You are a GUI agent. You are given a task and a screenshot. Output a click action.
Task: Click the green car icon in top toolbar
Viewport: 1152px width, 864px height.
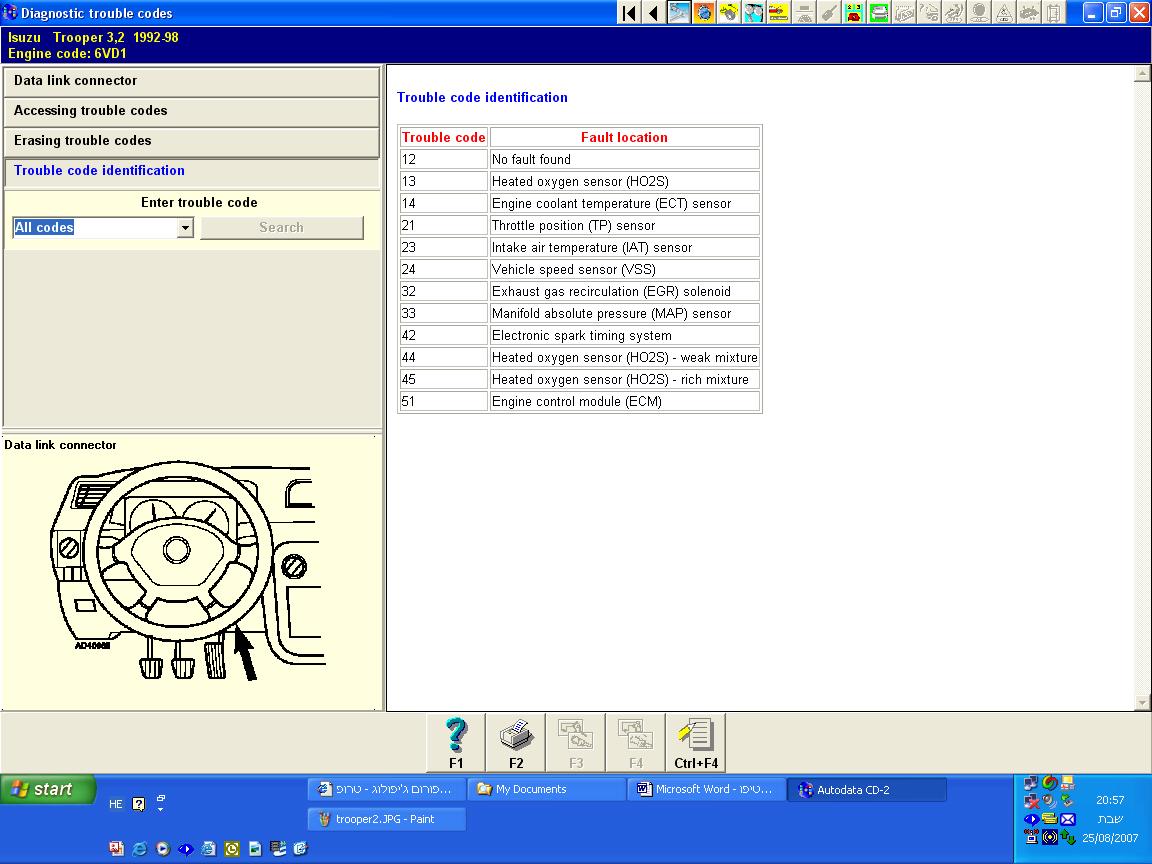(x=879, y=13)
